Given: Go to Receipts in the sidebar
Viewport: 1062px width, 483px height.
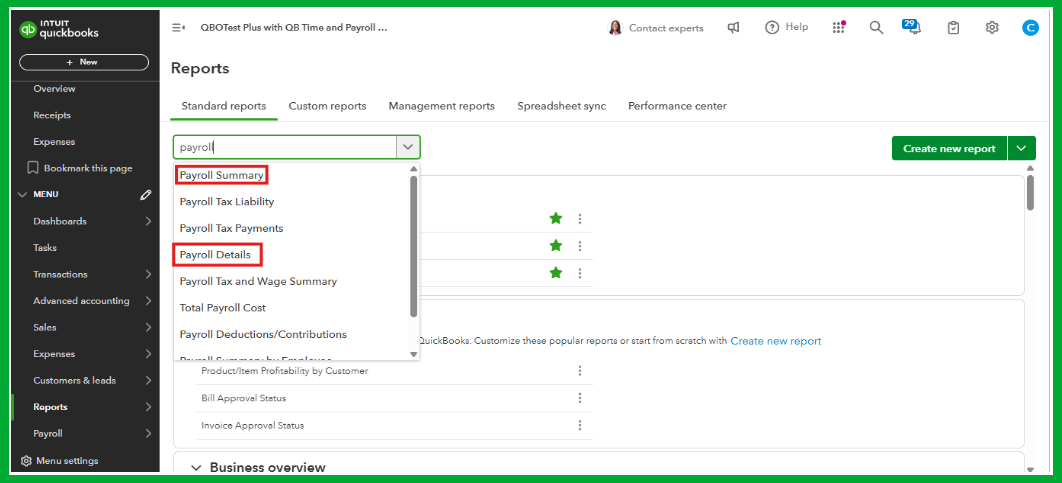Looking at the screenshot, I should pyautogui.click(x=52, y=115).
